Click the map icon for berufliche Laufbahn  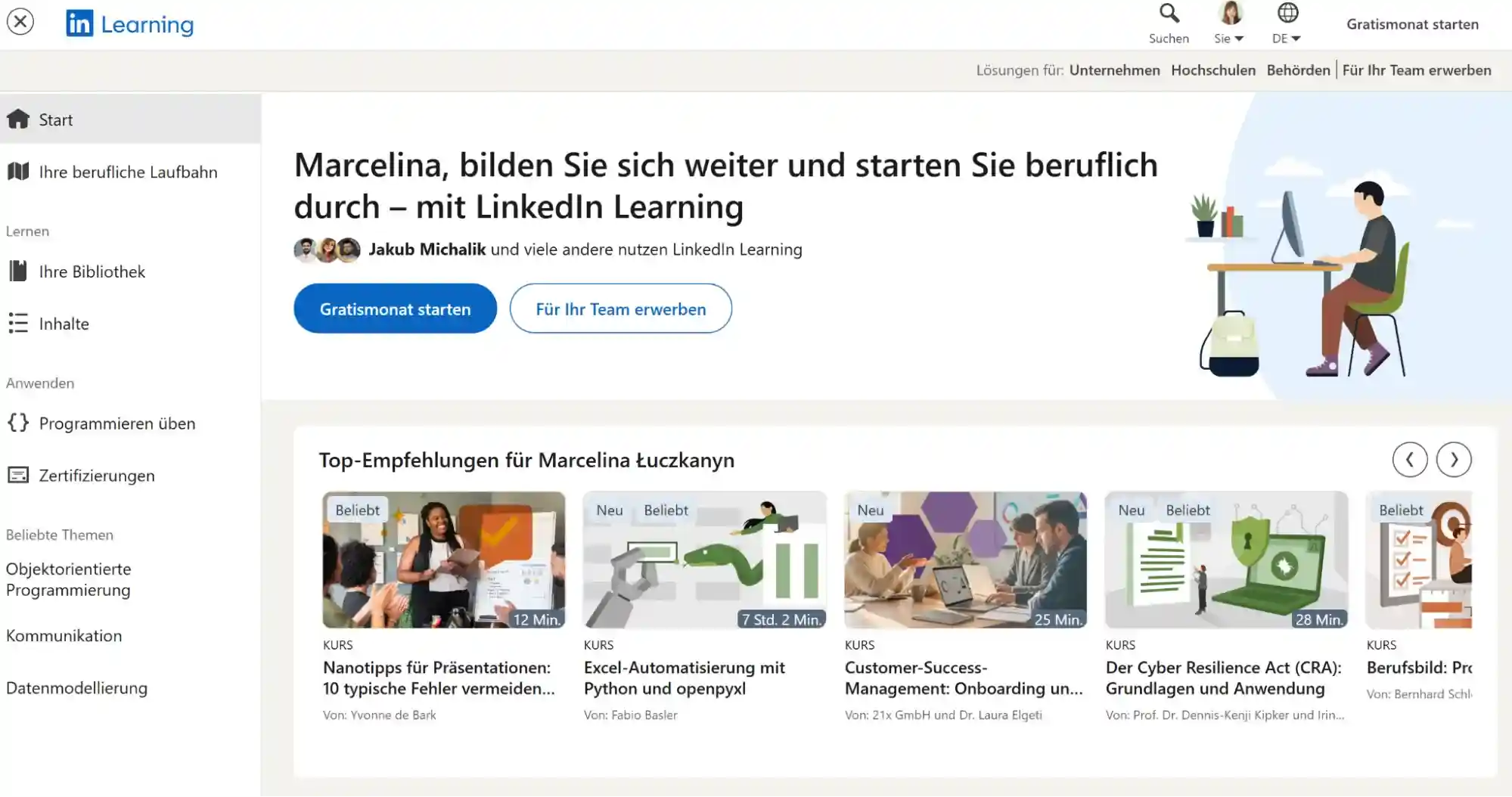click(x=18, y=172)
